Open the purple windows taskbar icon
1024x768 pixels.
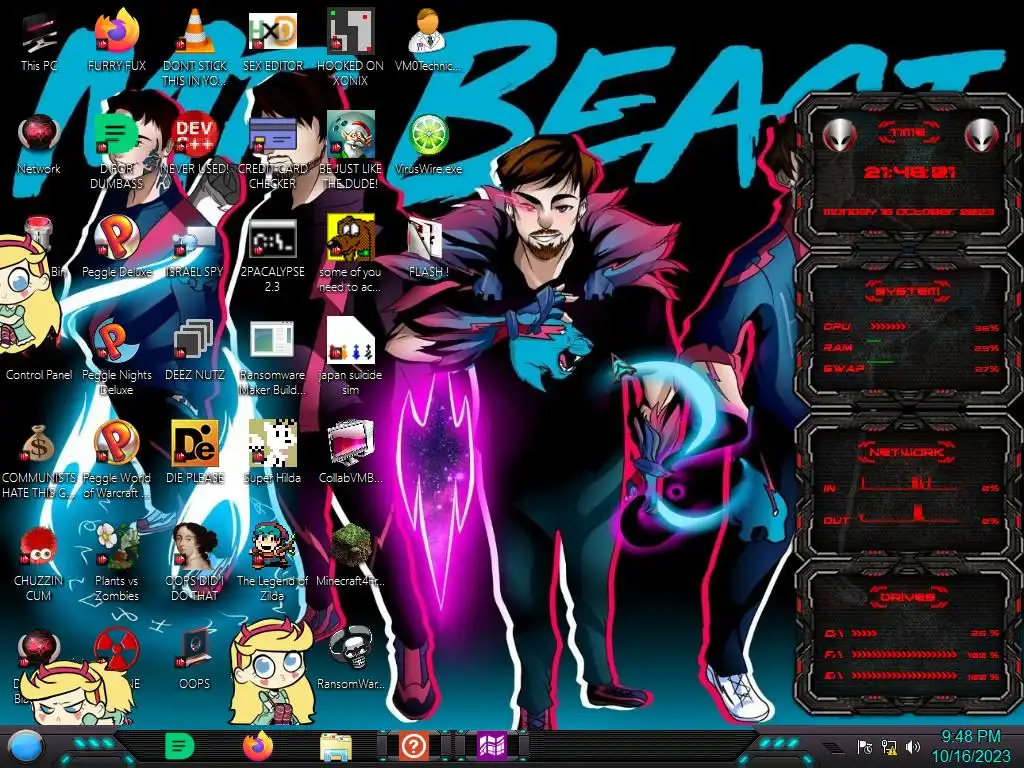(x=492, y=746)
